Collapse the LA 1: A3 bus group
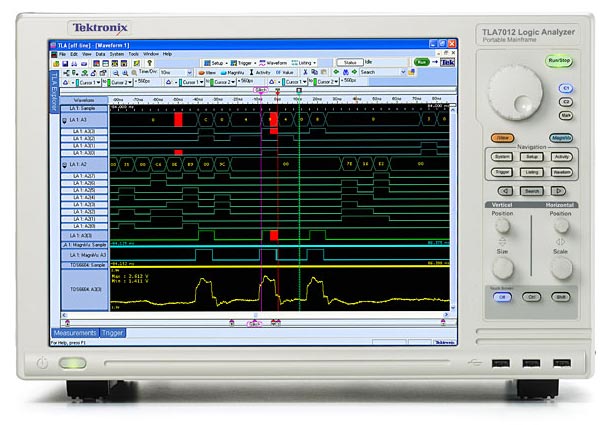 point(64,121)
